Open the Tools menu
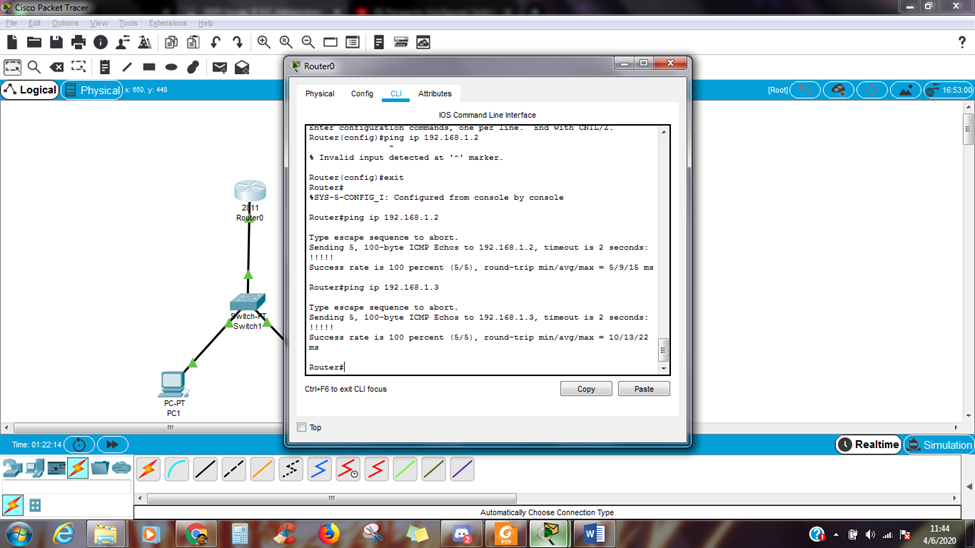 (127, 23)
